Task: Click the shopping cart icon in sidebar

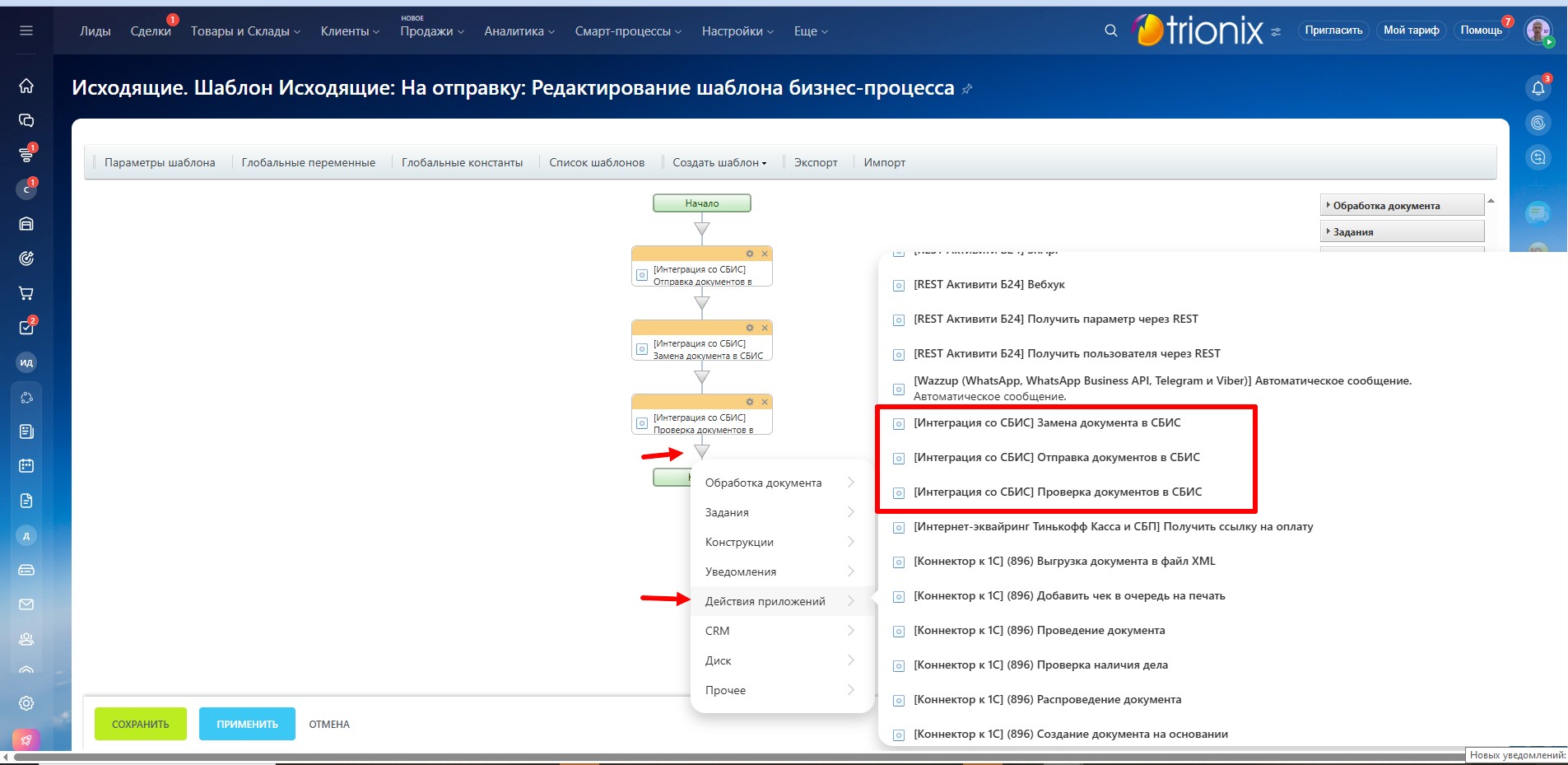Action: pyautogui.click(x=26, y=293)
